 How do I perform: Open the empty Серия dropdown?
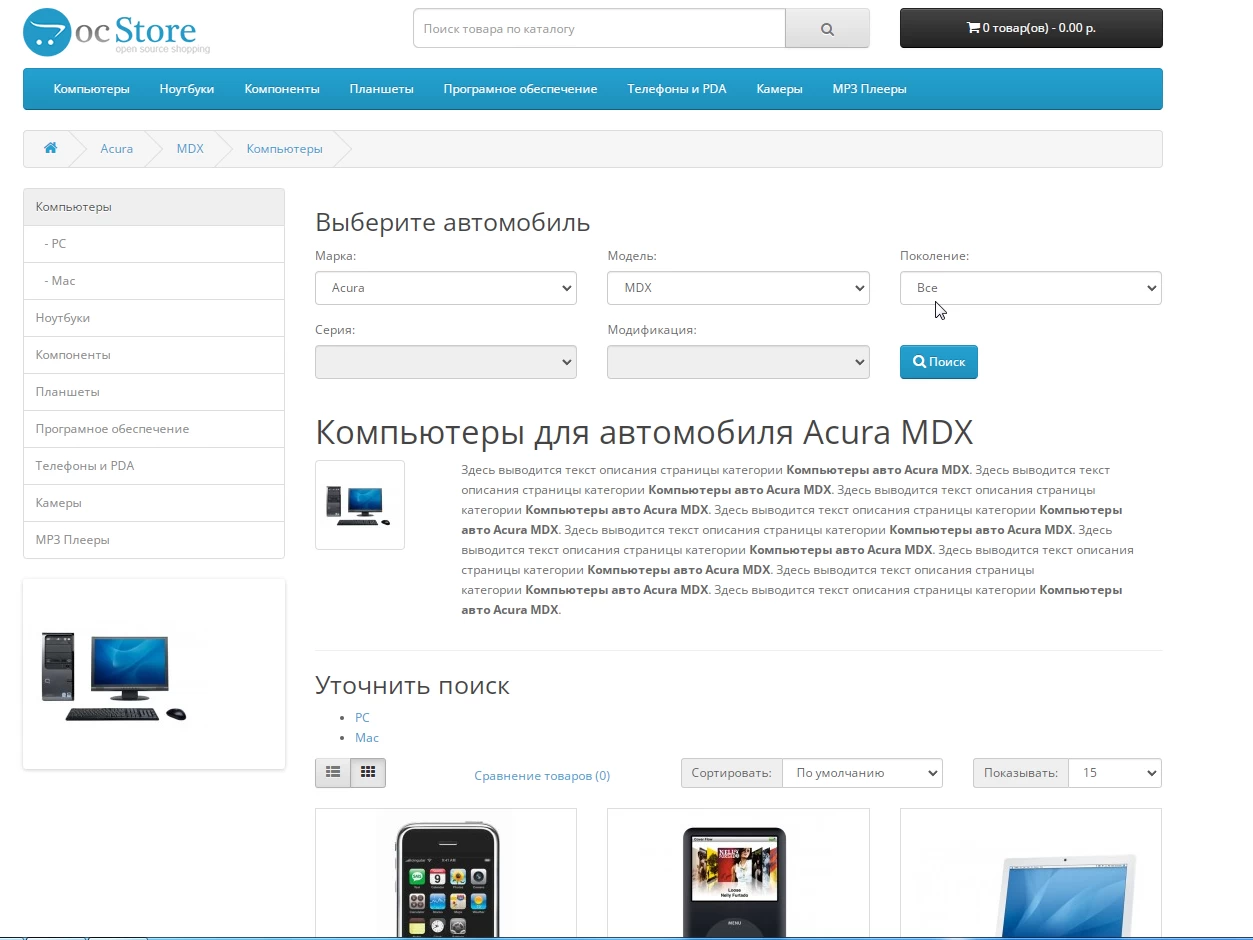pos(446,362)
